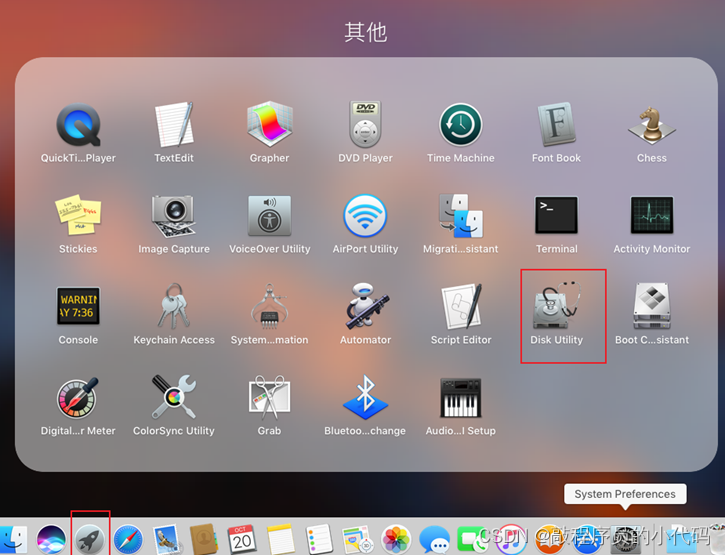Screen dimensions: 725x555
Task: Open Notes from the Dock
Action: pyautogui.click(x=280, y=539)
